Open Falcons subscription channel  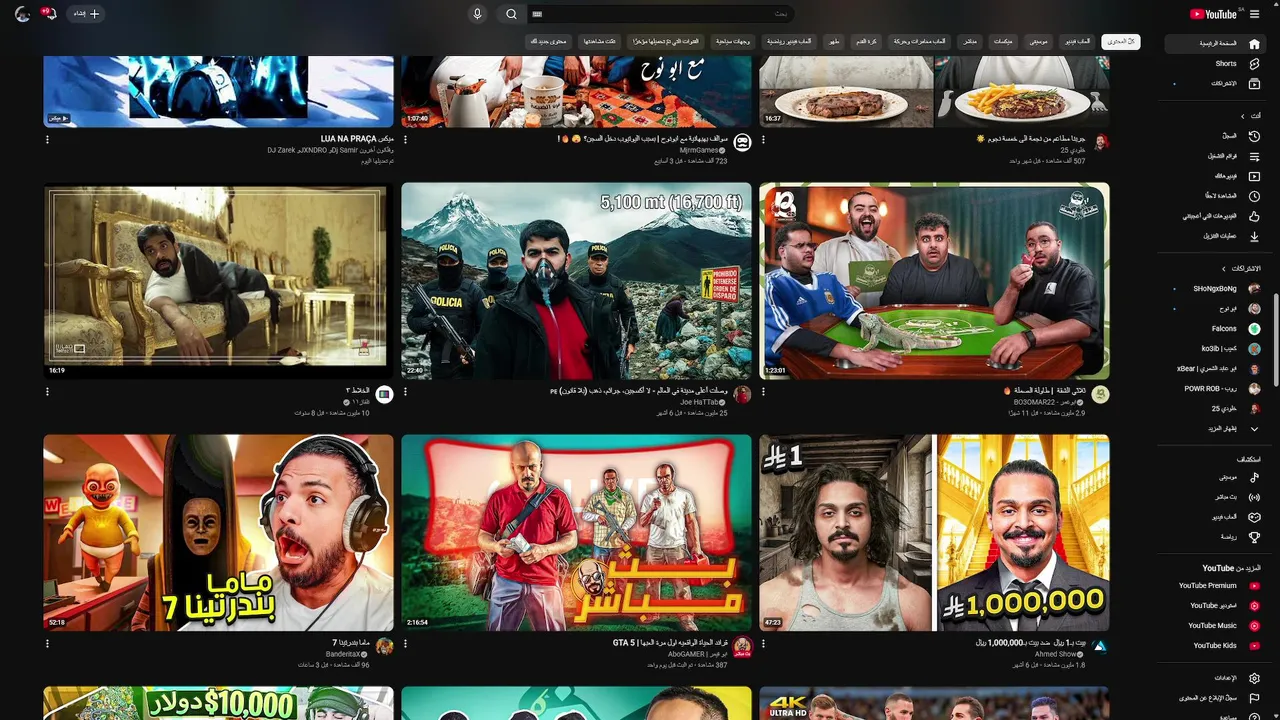1214,329
